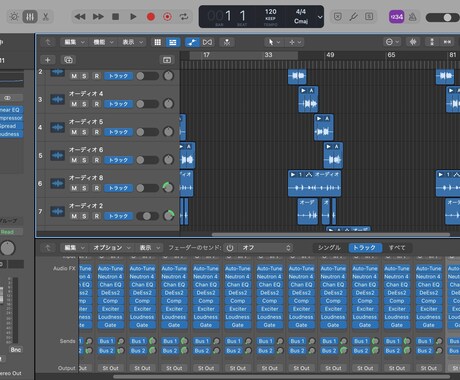Open the mixer オプション menu
The width and height of the screenshot is (460, 380).
coord(111,248)
